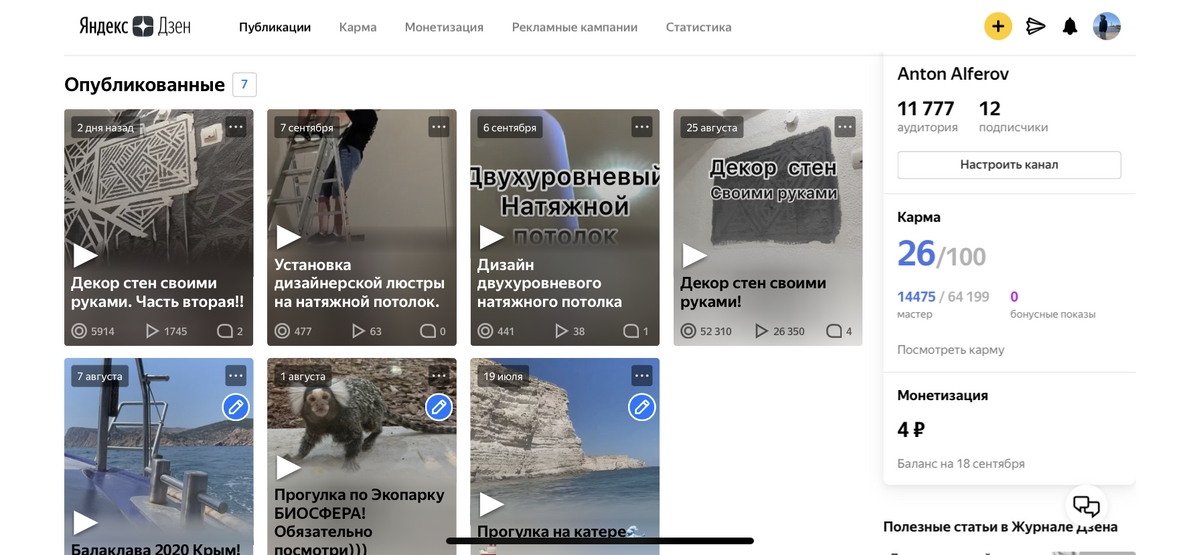Click the 4 ₽ monetization balance

click(911, 430)
